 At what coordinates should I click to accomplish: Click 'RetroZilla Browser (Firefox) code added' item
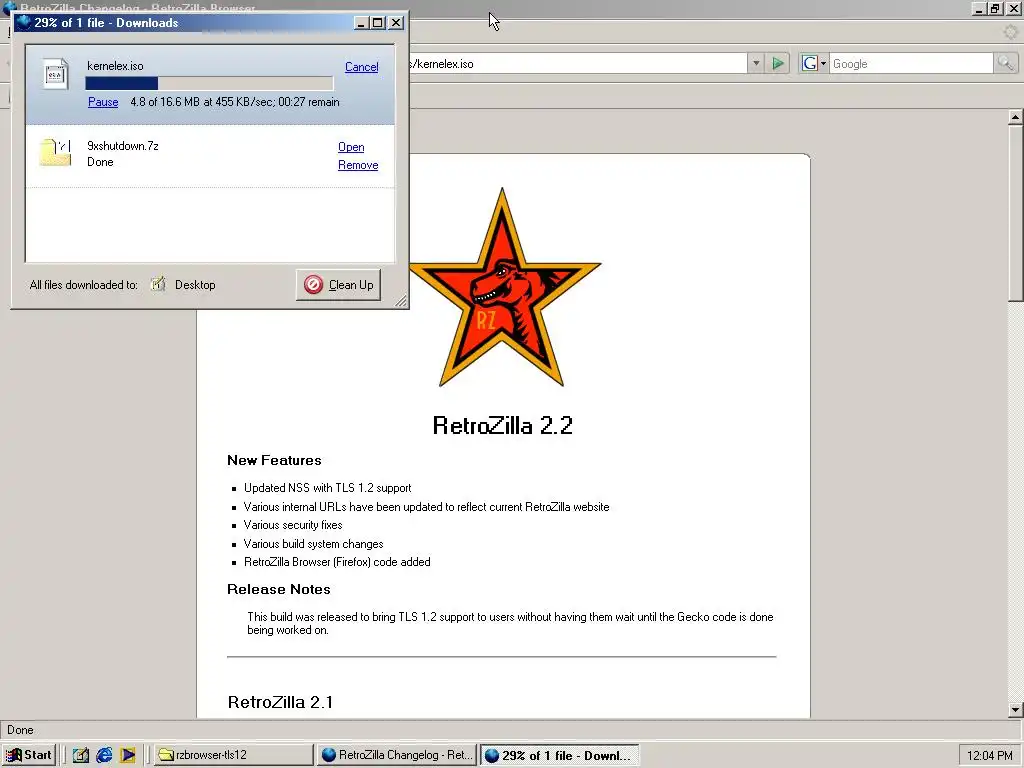point(337,562)
